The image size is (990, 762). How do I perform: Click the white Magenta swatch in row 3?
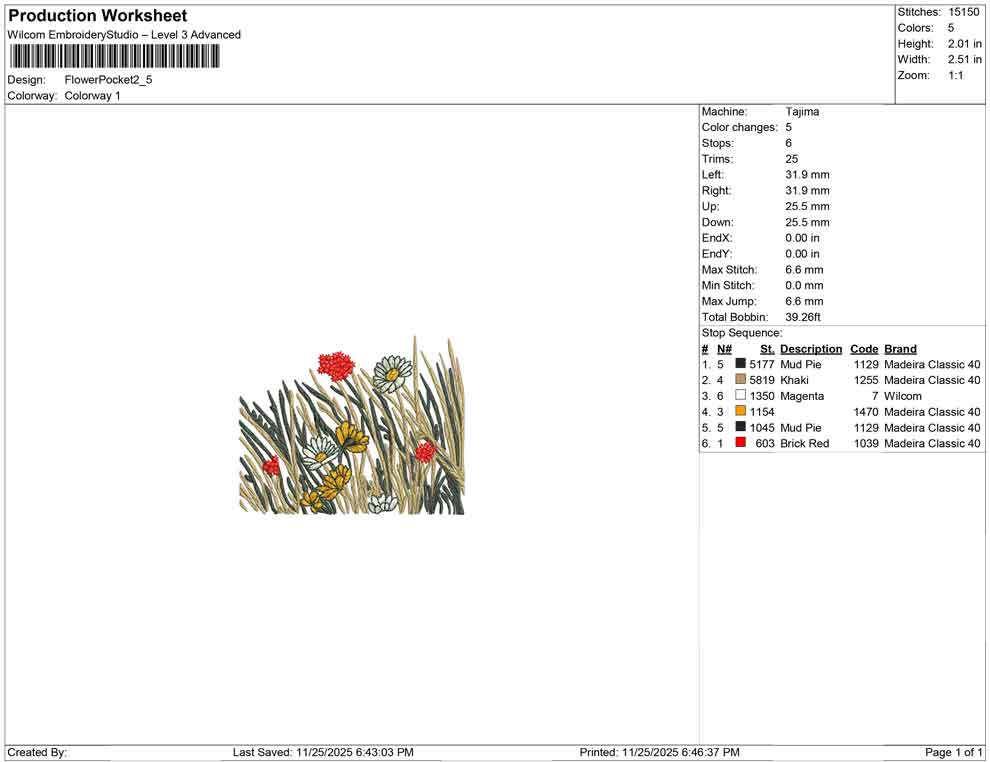pos(741,395)
